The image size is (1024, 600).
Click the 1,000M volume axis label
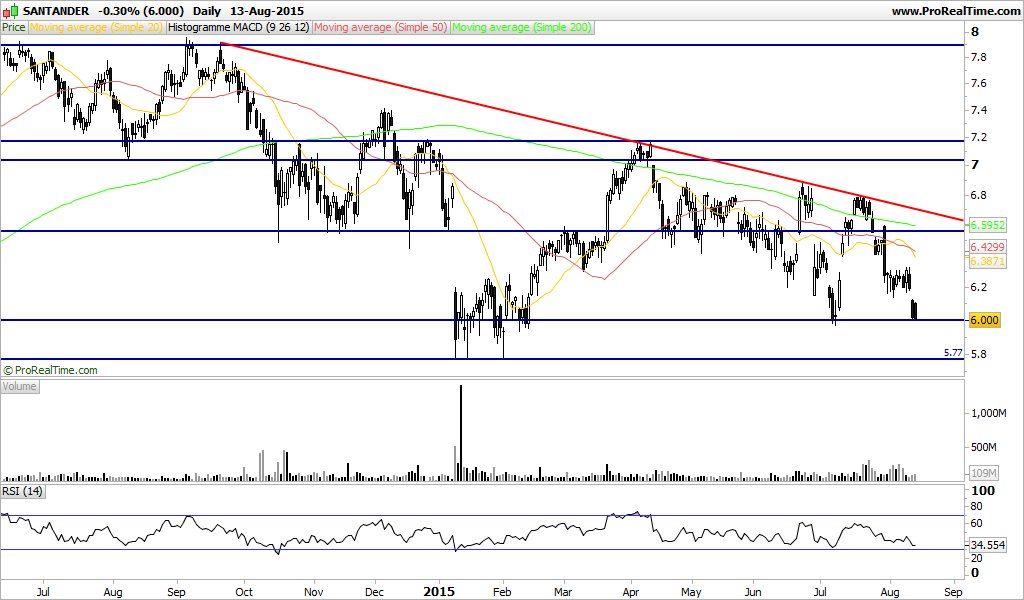(x=989, y=413)
